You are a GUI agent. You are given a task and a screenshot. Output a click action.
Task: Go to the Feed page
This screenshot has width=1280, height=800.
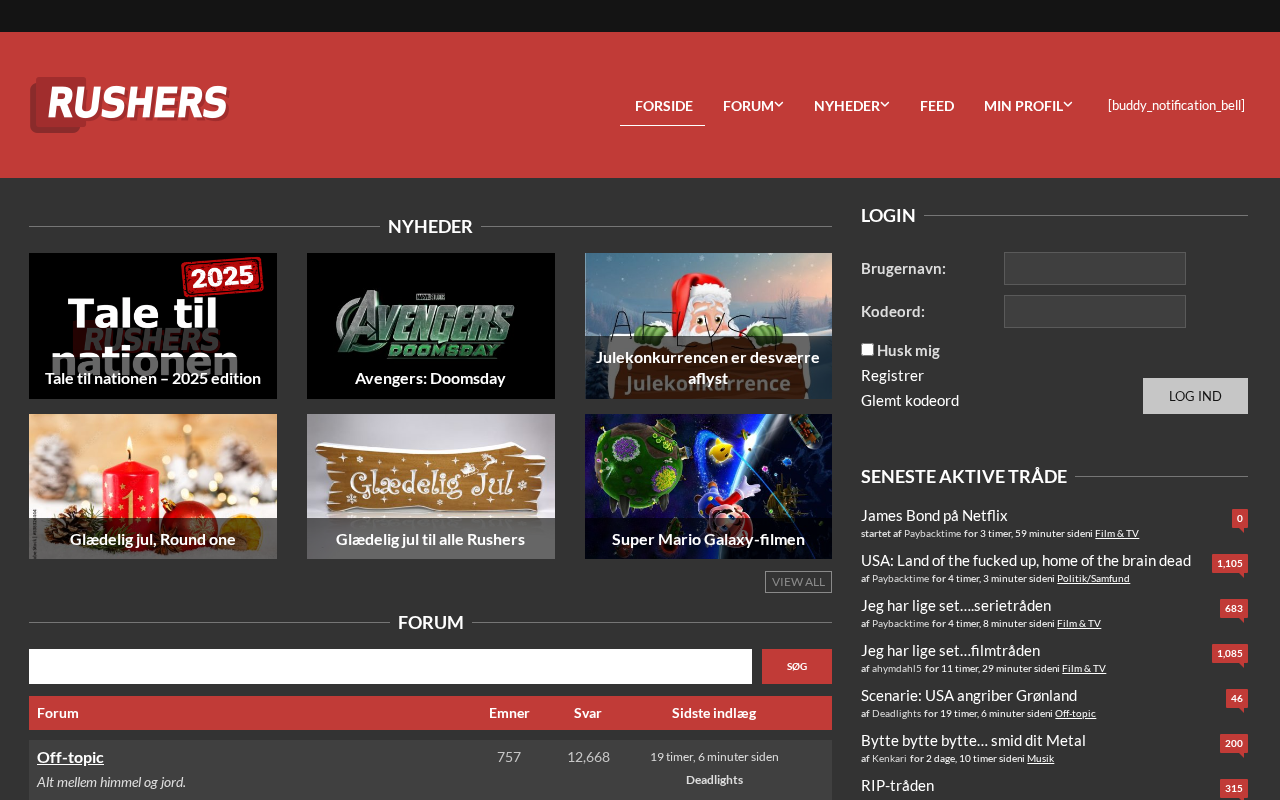coord(937,105)
